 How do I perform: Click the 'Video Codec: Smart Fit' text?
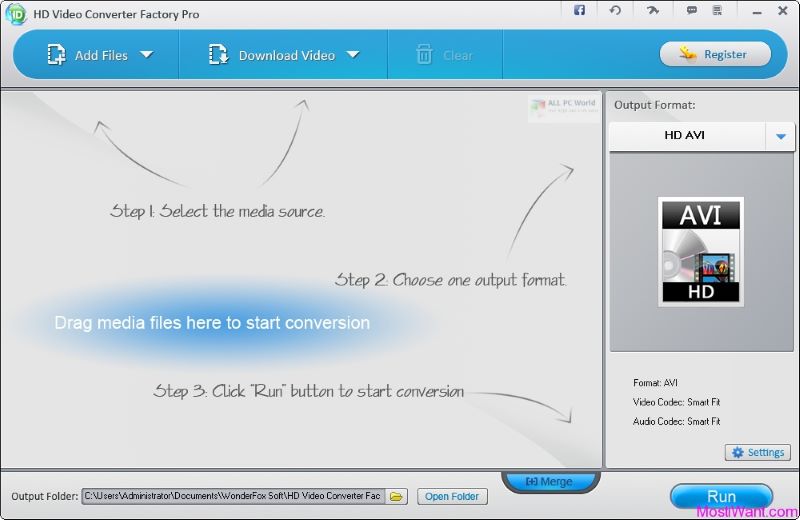click(676, 402)
